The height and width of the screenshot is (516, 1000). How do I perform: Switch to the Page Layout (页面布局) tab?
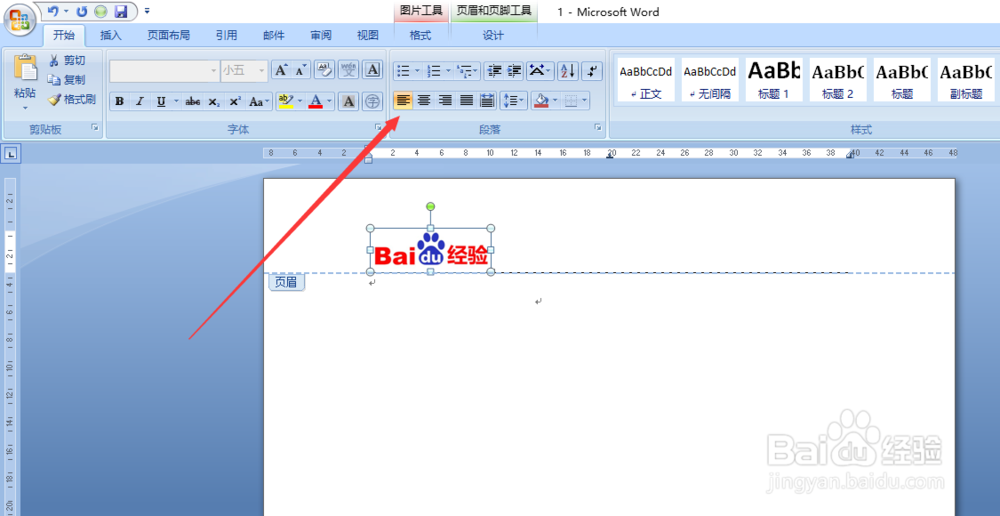tap(169, 36)
